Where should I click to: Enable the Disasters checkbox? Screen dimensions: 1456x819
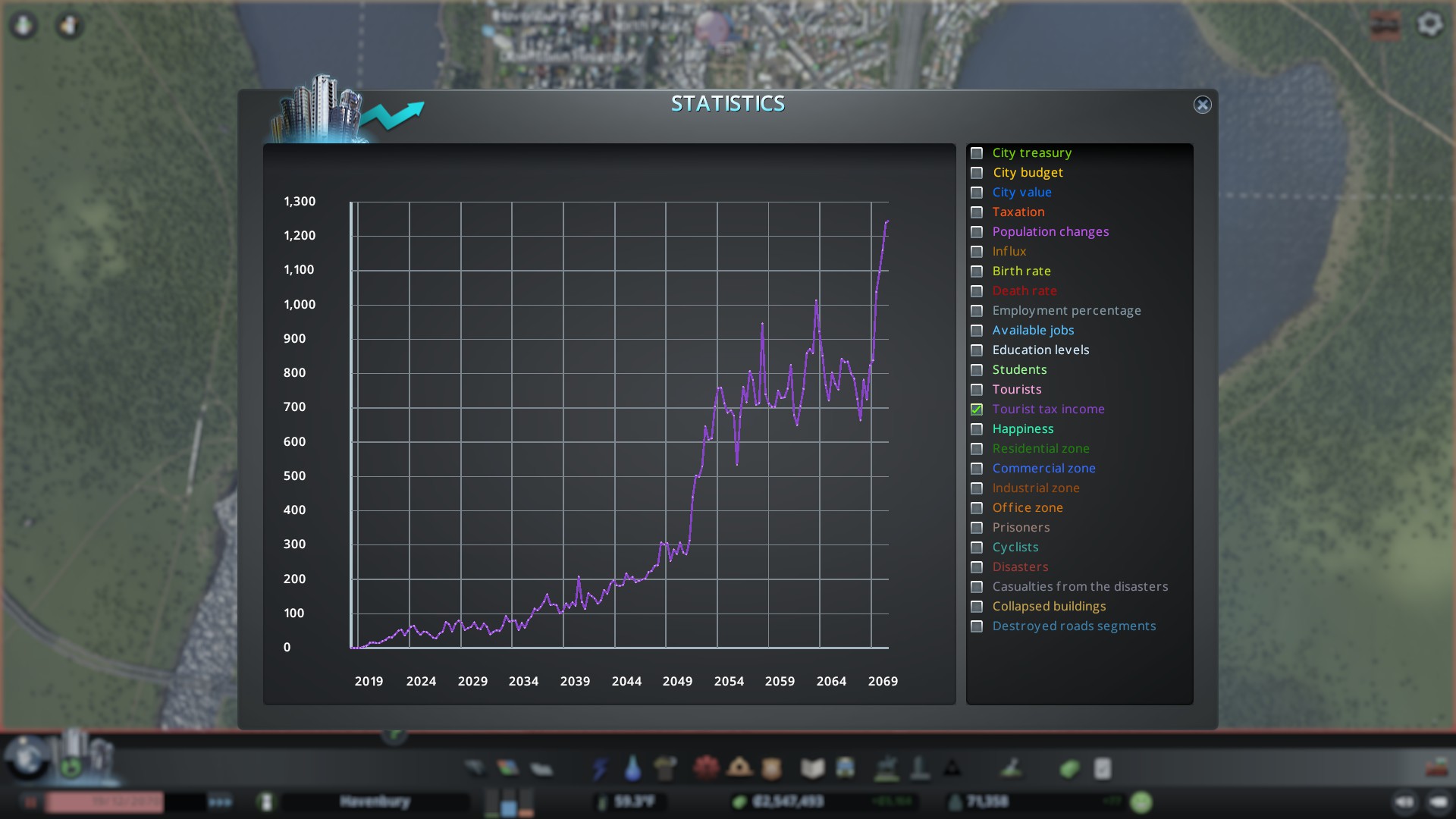click(977, 567)
